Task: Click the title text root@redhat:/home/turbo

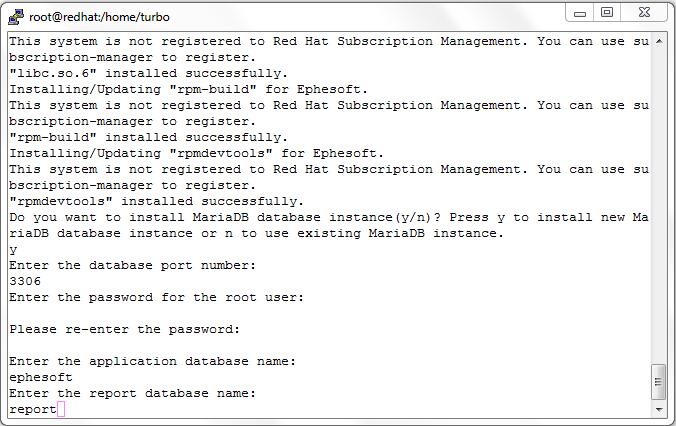Action: coord(100,17)
